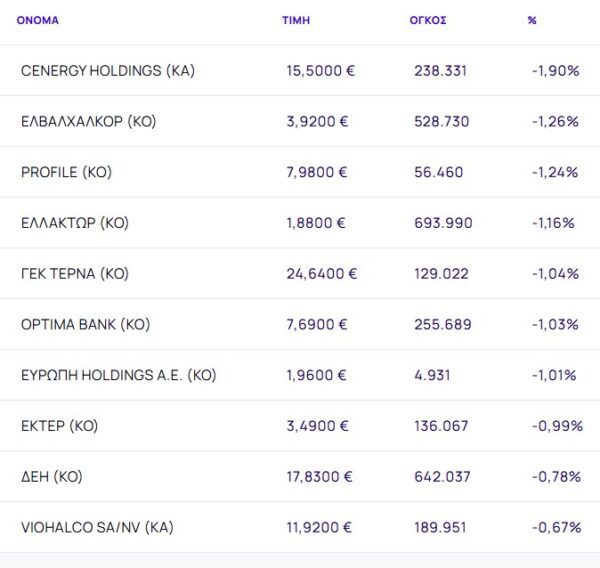Click ΕΛΛΑΚΤΩΡ (ΚΟ) stock name
The width and height of the screenshot is (600, 568).
(x=75, y=223)
